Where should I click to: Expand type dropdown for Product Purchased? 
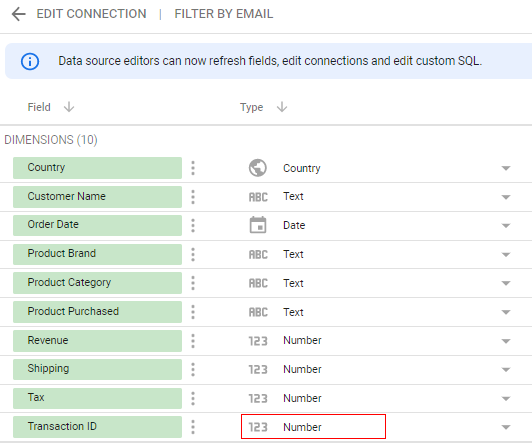point(506,312)
